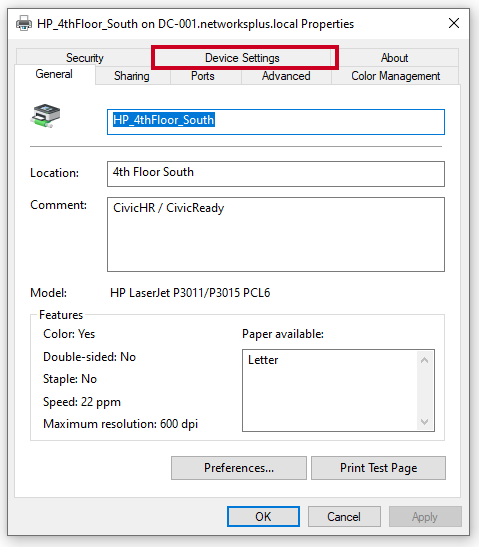Go to the Sharing tab
Image resolution: width=479 pixels, height=547 pixels.
coord(132,76)
